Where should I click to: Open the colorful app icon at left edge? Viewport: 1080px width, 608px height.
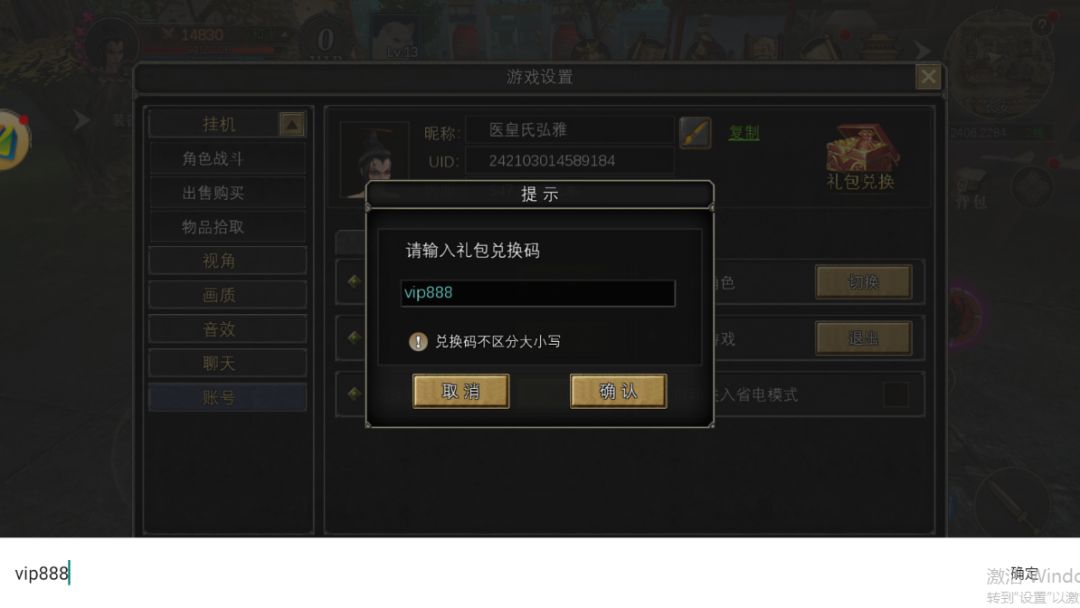pos(14,140)
